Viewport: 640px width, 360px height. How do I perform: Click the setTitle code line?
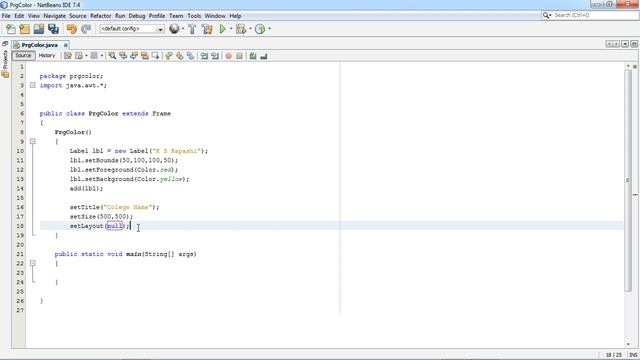(114, 207)
